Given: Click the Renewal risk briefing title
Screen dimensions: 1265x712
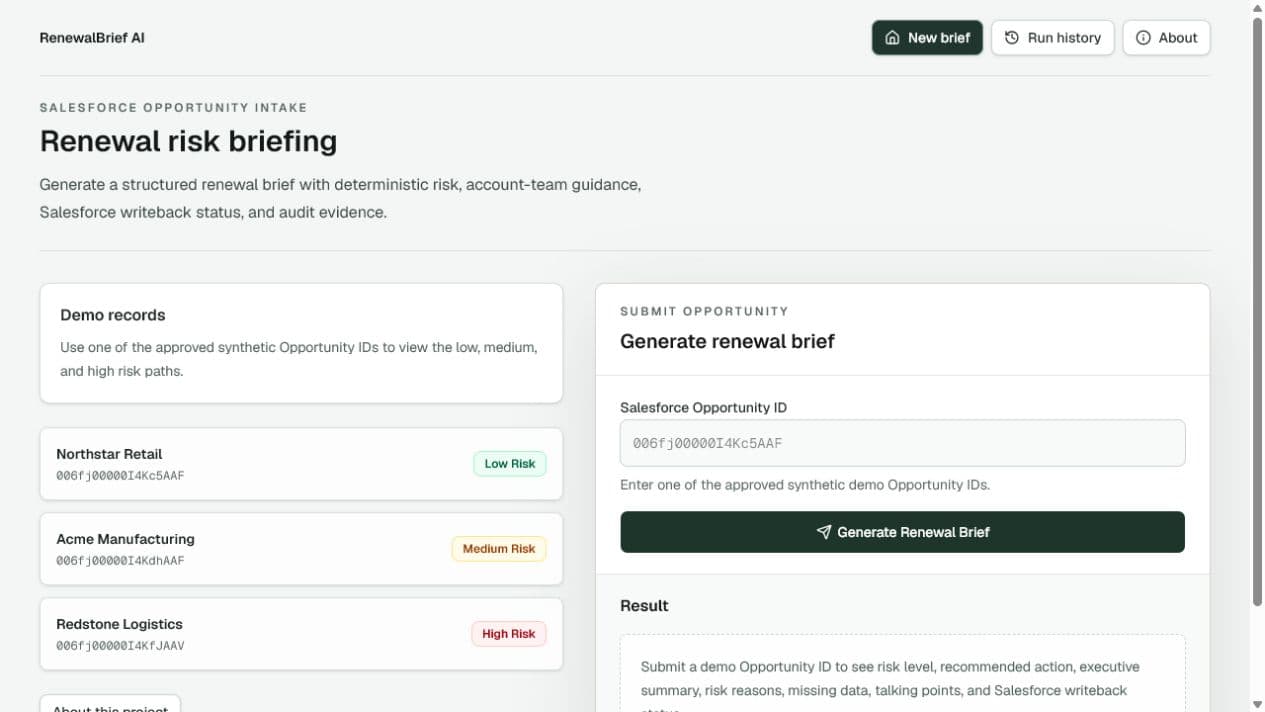Looking at the screenshot, I should [188, 141].
